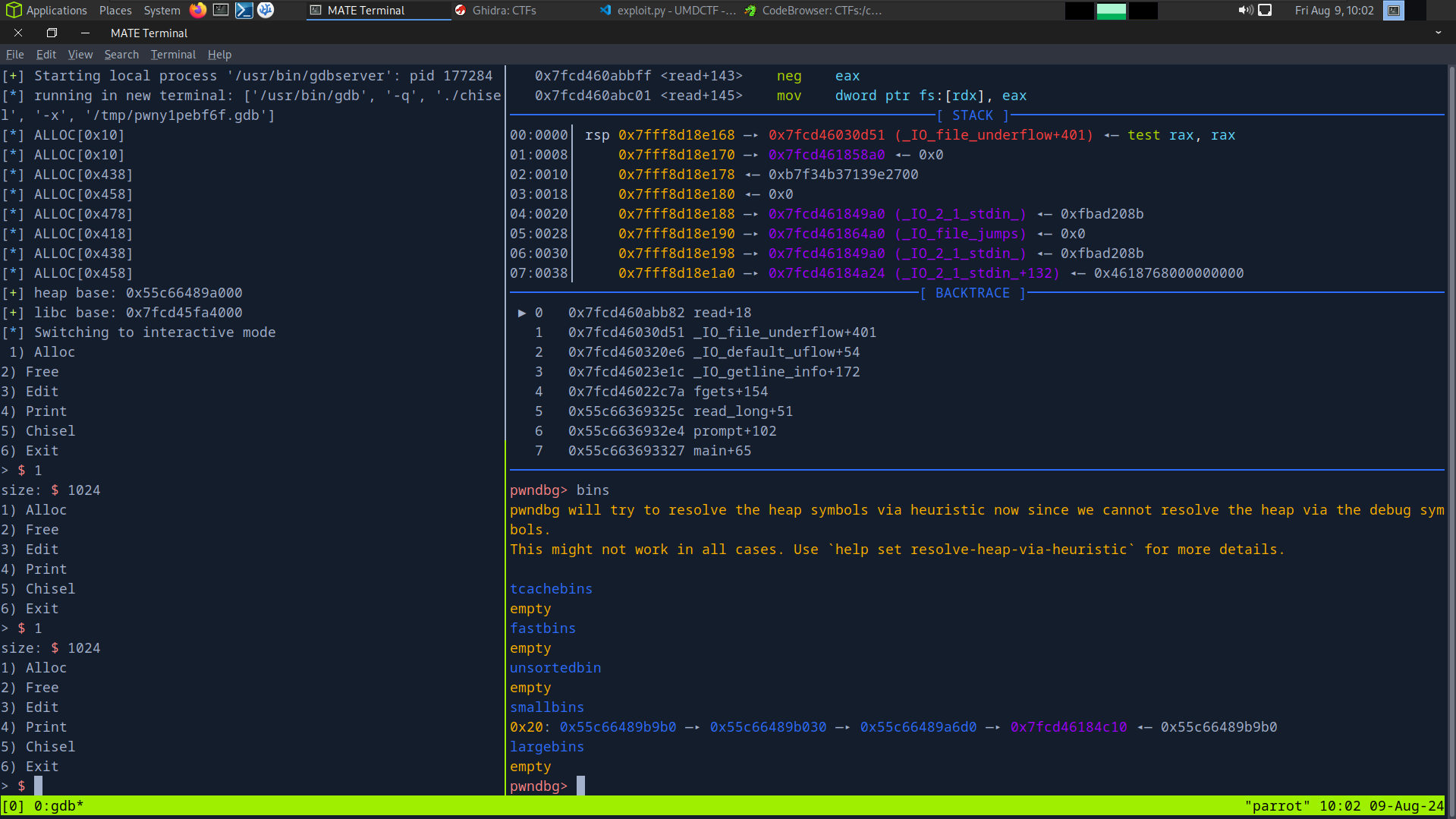This screenshot has height=819, width=1456.
Task: Open the volume control icon
Action: point(1244,10)
